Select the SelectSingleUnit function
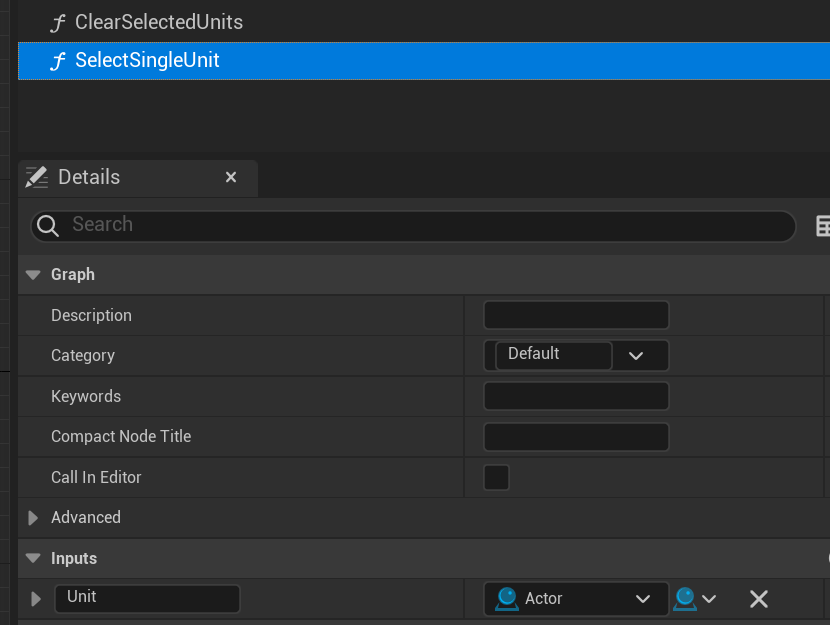The image size is (830, 625). pyautogui.click(x=147, y=61)
